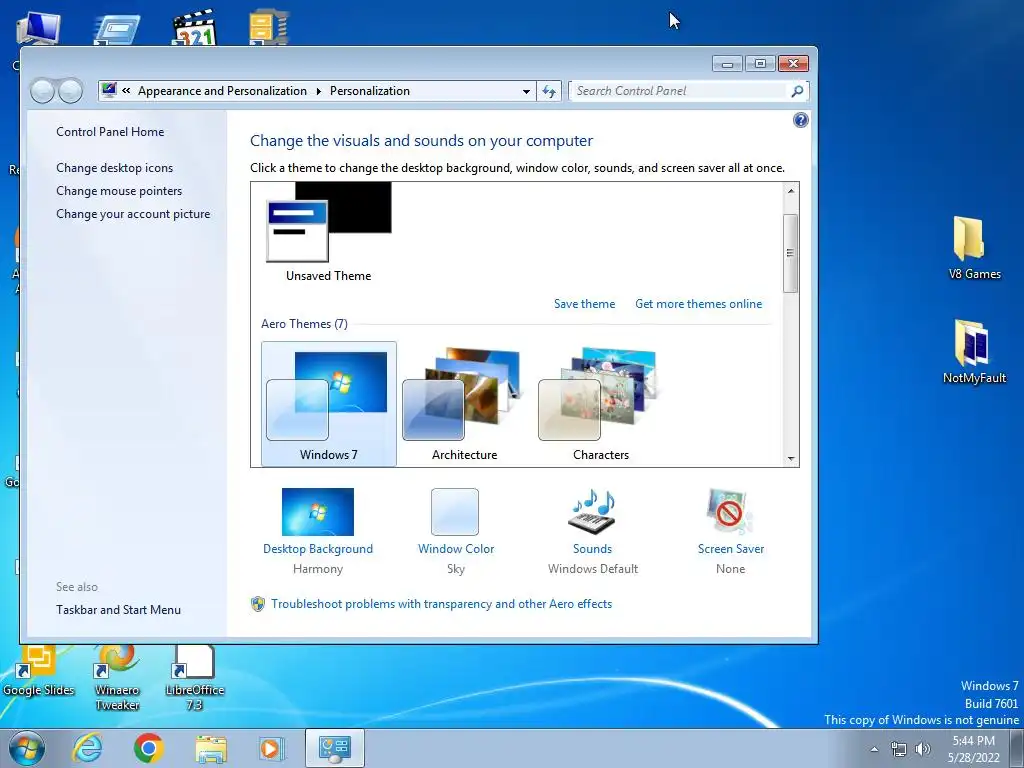
Task: Select the Unsaved Theme thumbnail
Action: click(328, 232)
